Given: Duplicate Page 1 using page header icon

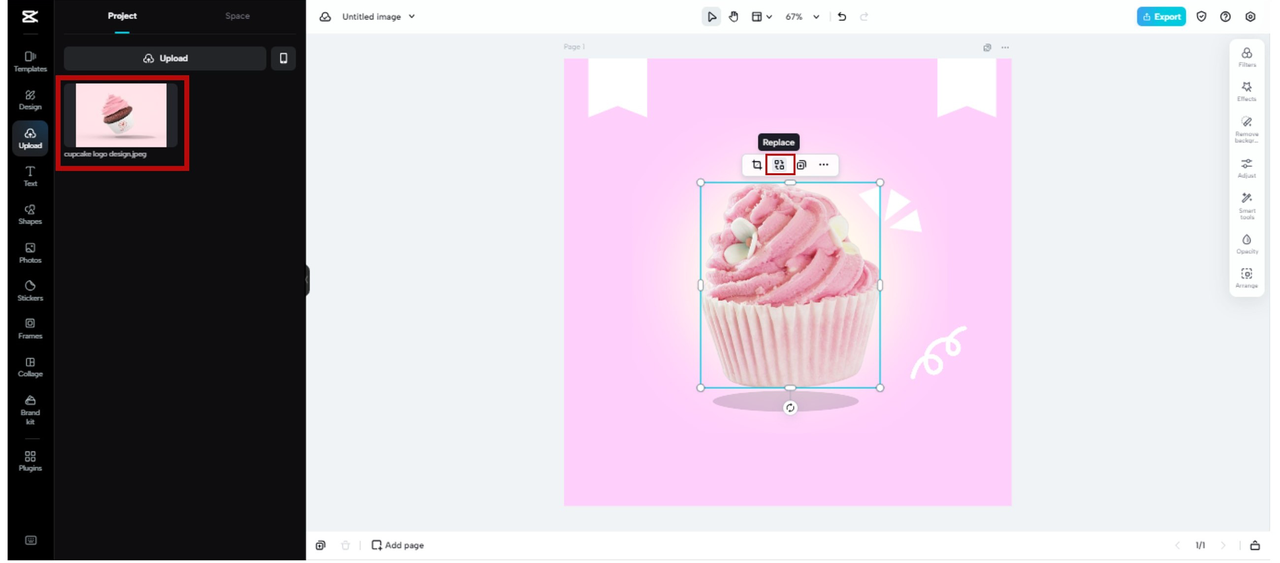Looking at the screenshot, I should point(987,47).
